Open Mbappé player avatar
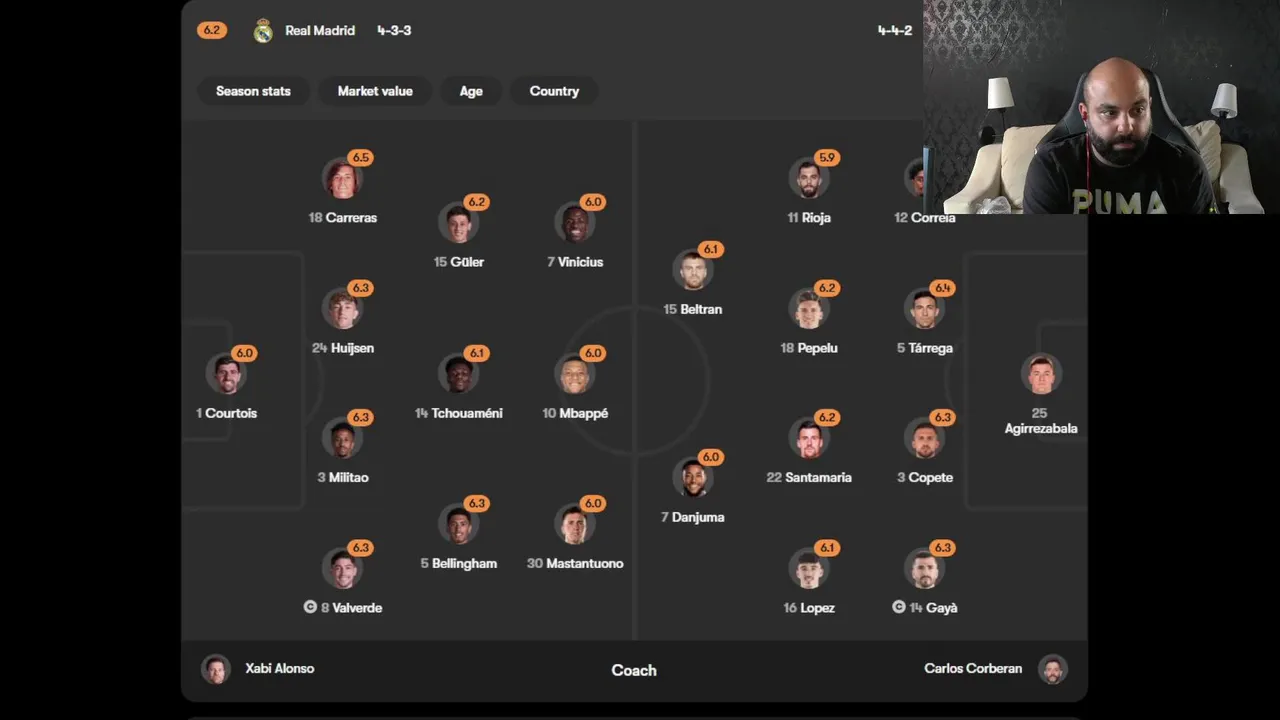1280x720 pixels. [x=575, y=374]
